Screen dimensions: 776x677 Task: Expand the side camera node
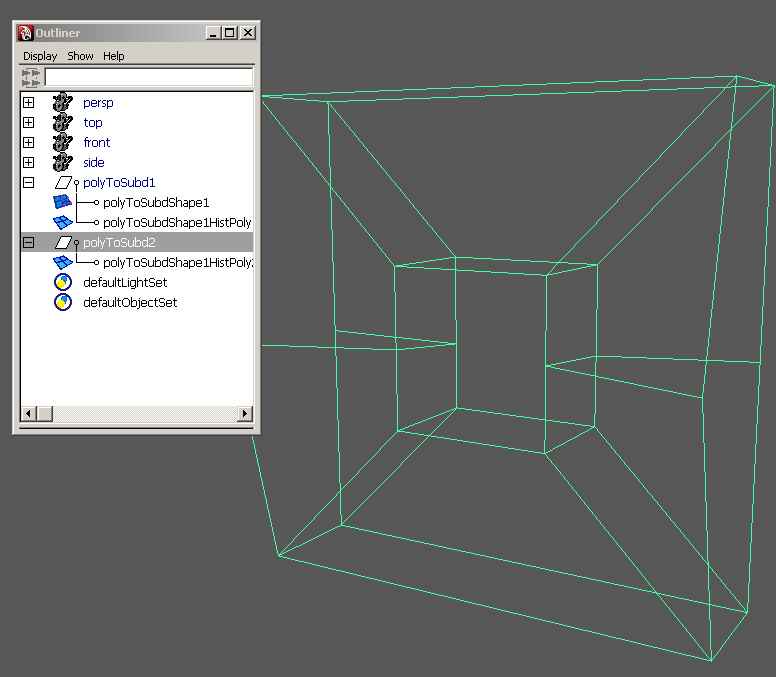click(29, 162)
